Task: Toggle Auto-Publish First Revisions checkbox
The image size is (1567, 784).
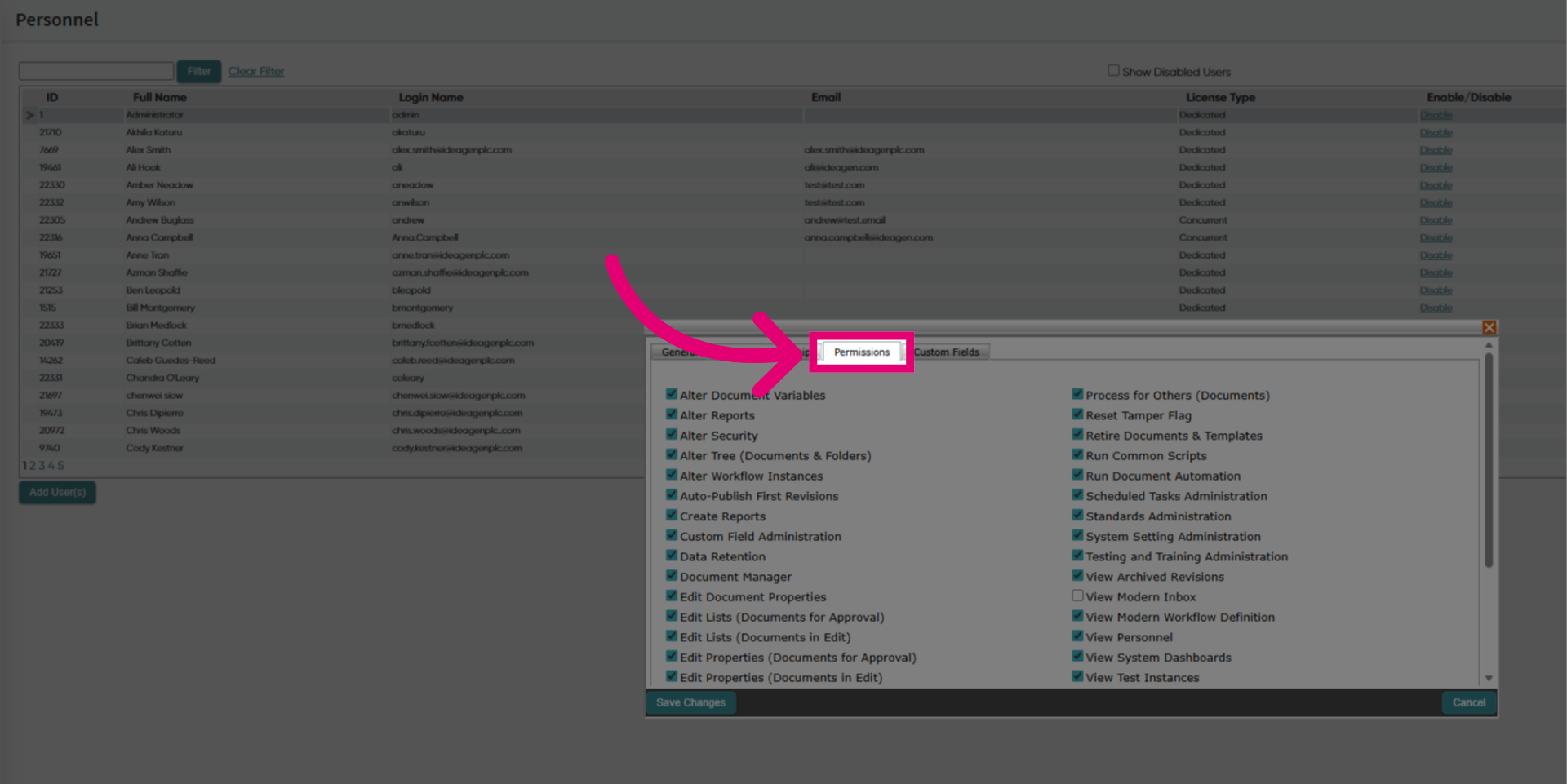Action: [x=671, y=495]
